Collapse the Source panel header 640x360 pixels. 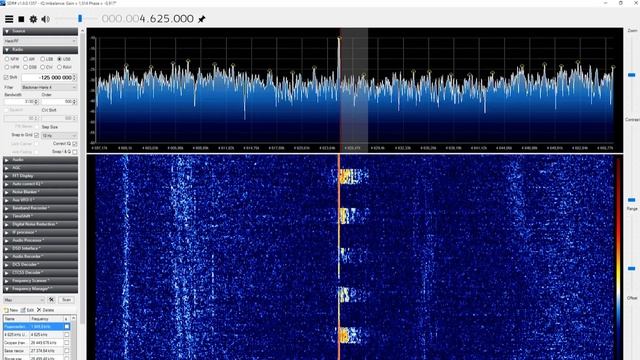click(40, 31)
